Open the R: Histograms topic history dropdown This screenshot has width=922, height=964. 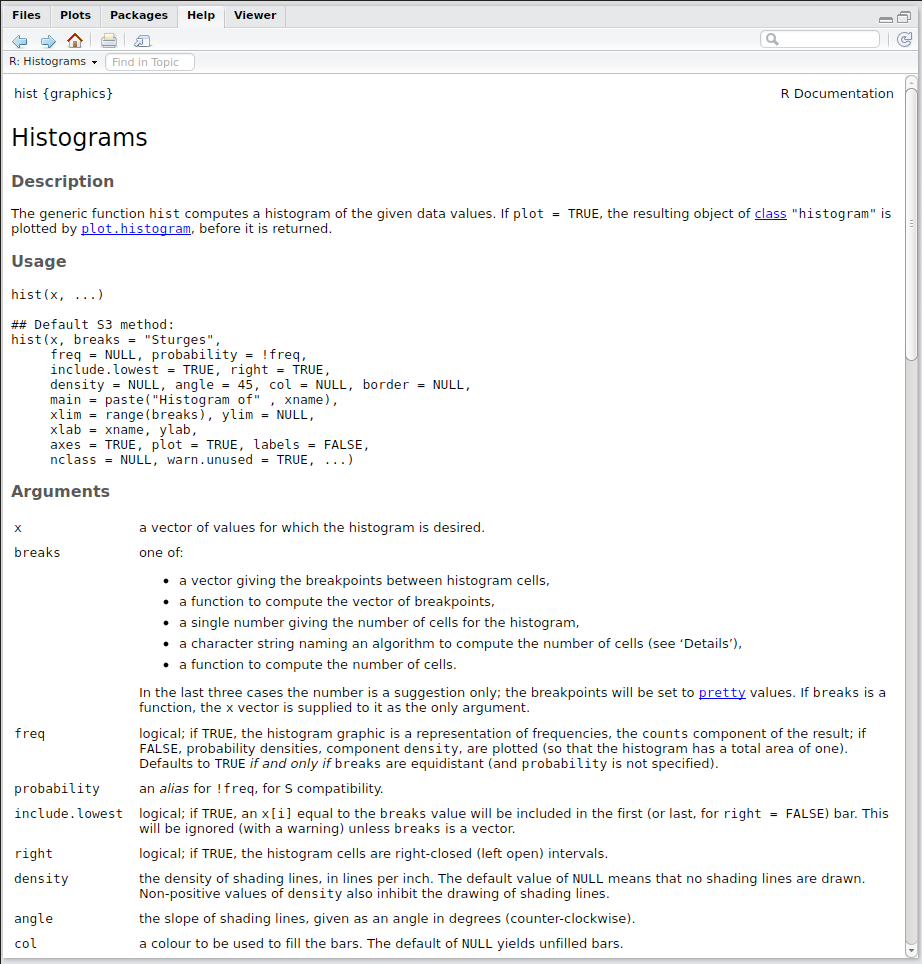[53, 61]
